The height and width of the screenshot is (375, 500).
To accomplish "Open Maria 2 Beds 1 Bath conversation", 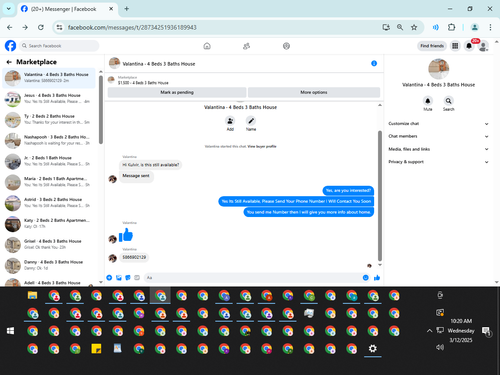I will click(x=49, y=182).
